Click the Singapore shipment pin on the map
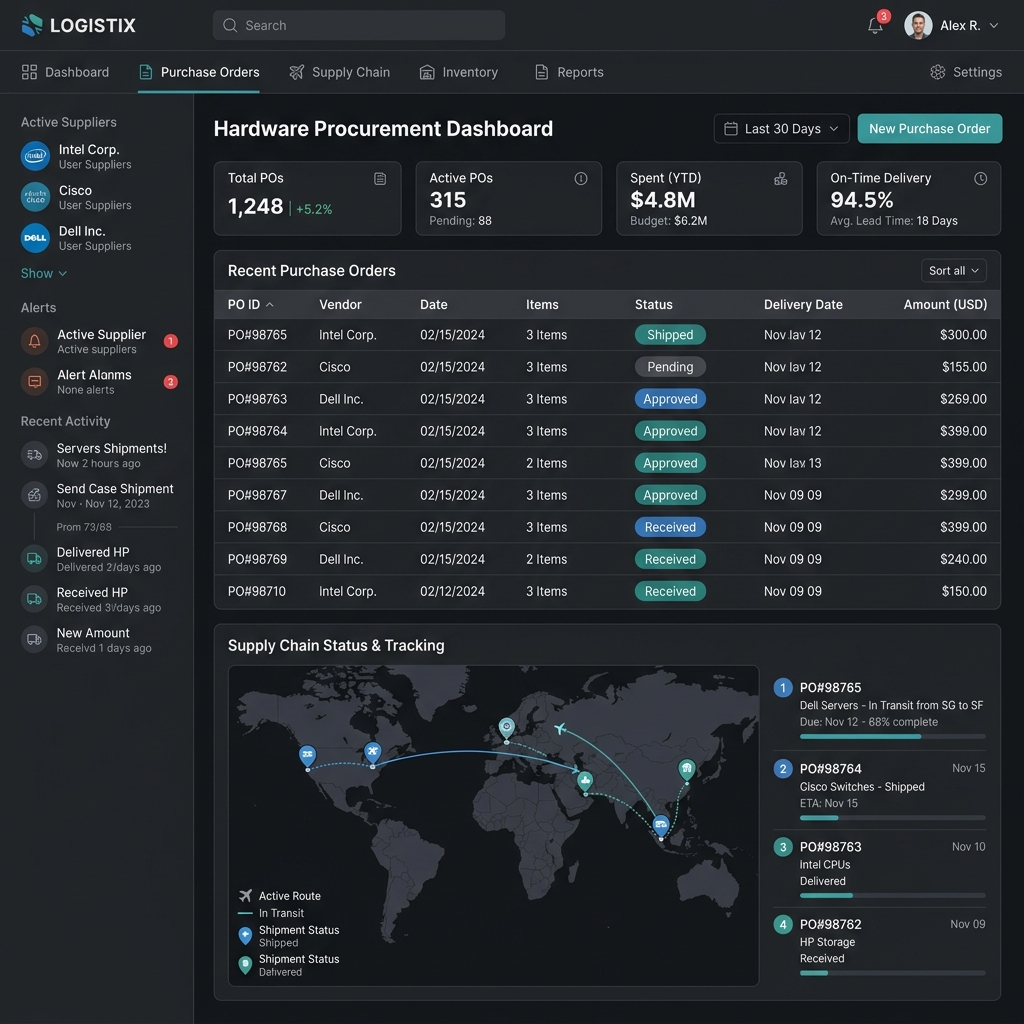The image size is (1024, 1024). click(661, 825)
